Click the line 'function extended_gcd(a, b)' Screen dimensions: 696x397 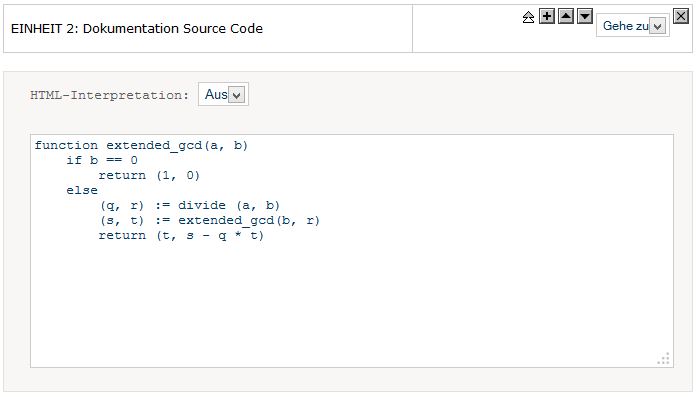coord(141,146)
